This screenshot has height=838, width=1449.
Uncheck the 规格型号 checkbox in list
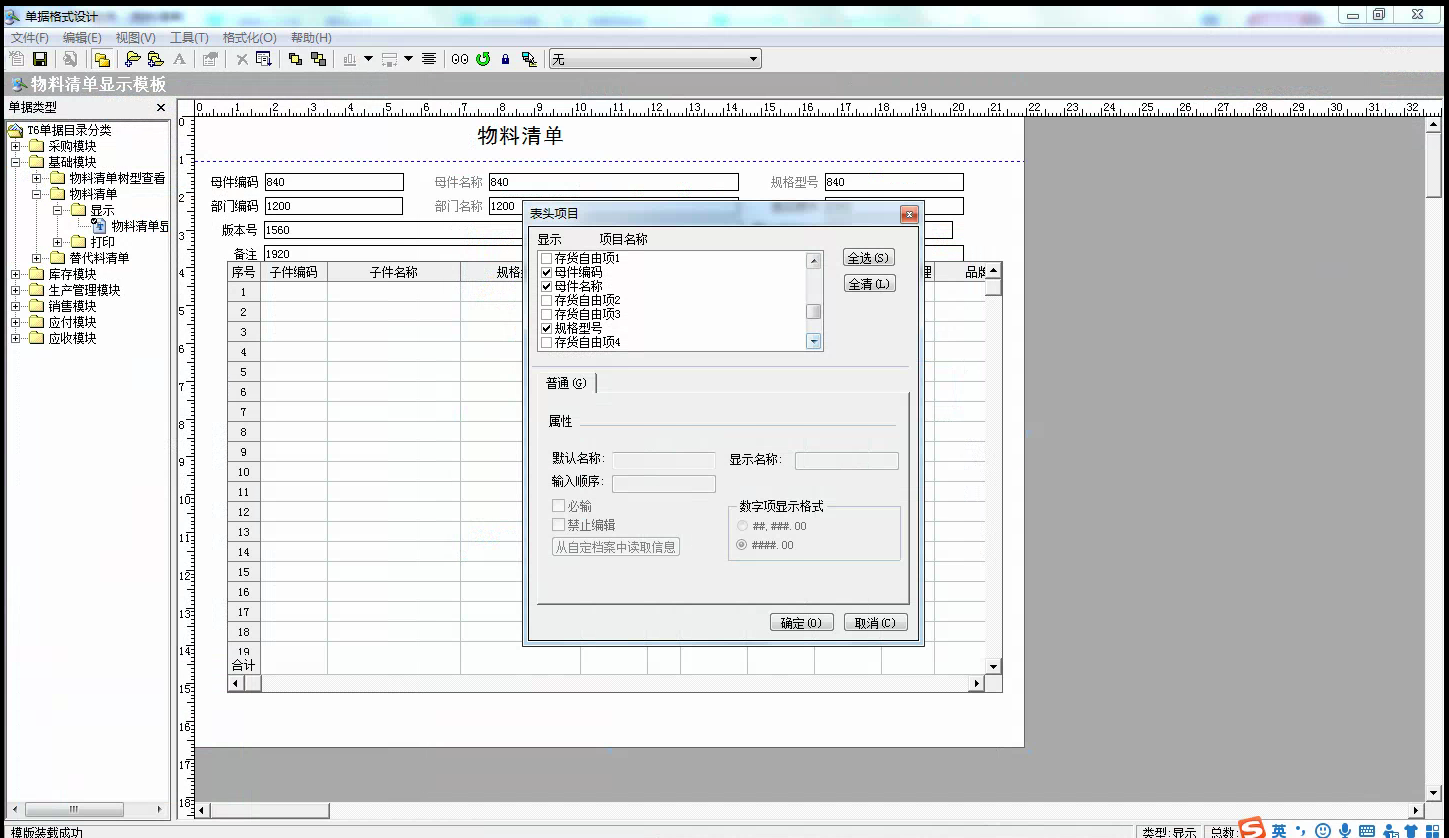[x=546, y=328]
